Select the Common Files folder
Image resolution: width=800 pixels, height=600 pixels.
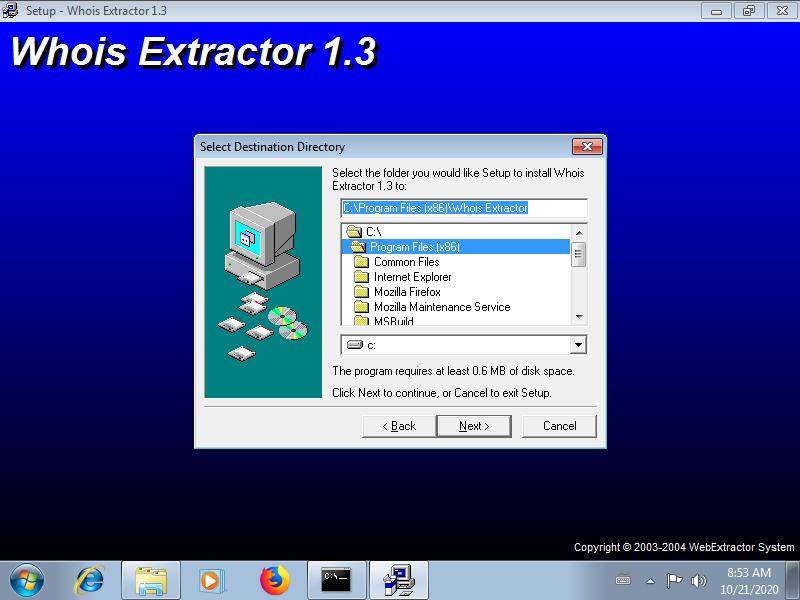click(x=456, y=262)
